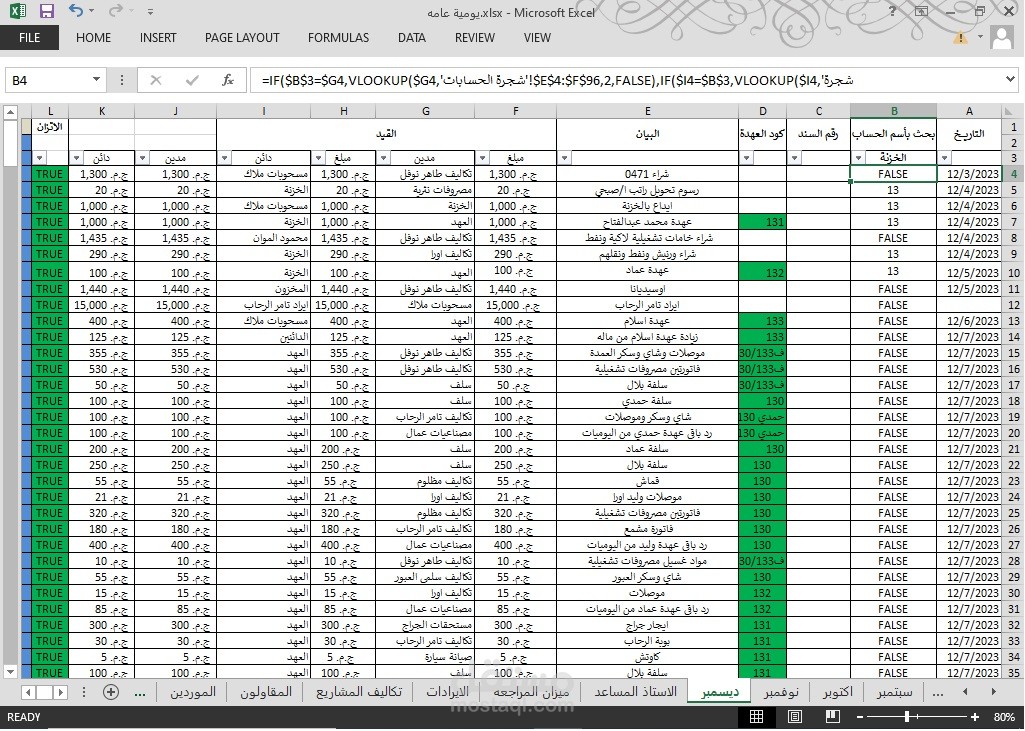The width and height of the screenshot is (1025, 731).
Task: Click inside the formula bar text
Action: tap(624, 80)
